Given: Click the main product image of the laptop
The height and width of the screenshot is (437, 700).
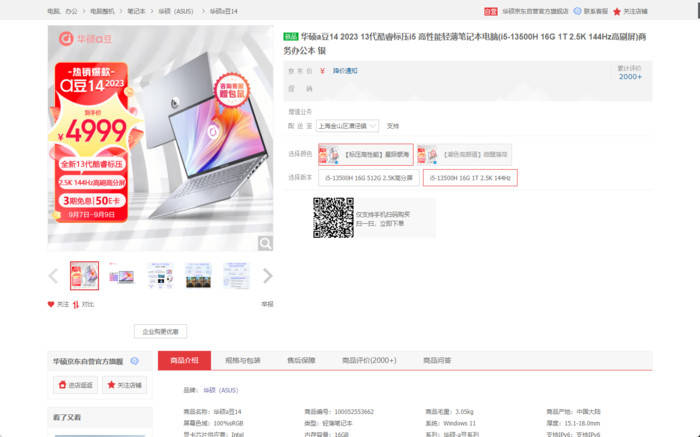Looking at the screenshot, I should [x=160, y=138].
